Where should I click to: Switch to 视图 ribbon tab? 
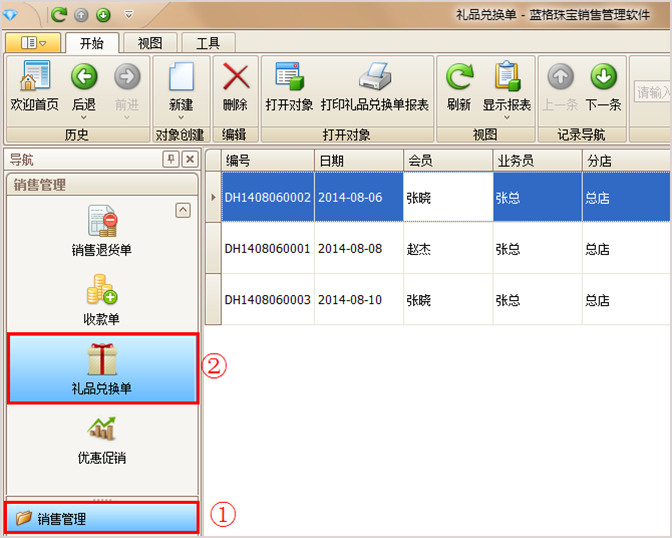150,43
